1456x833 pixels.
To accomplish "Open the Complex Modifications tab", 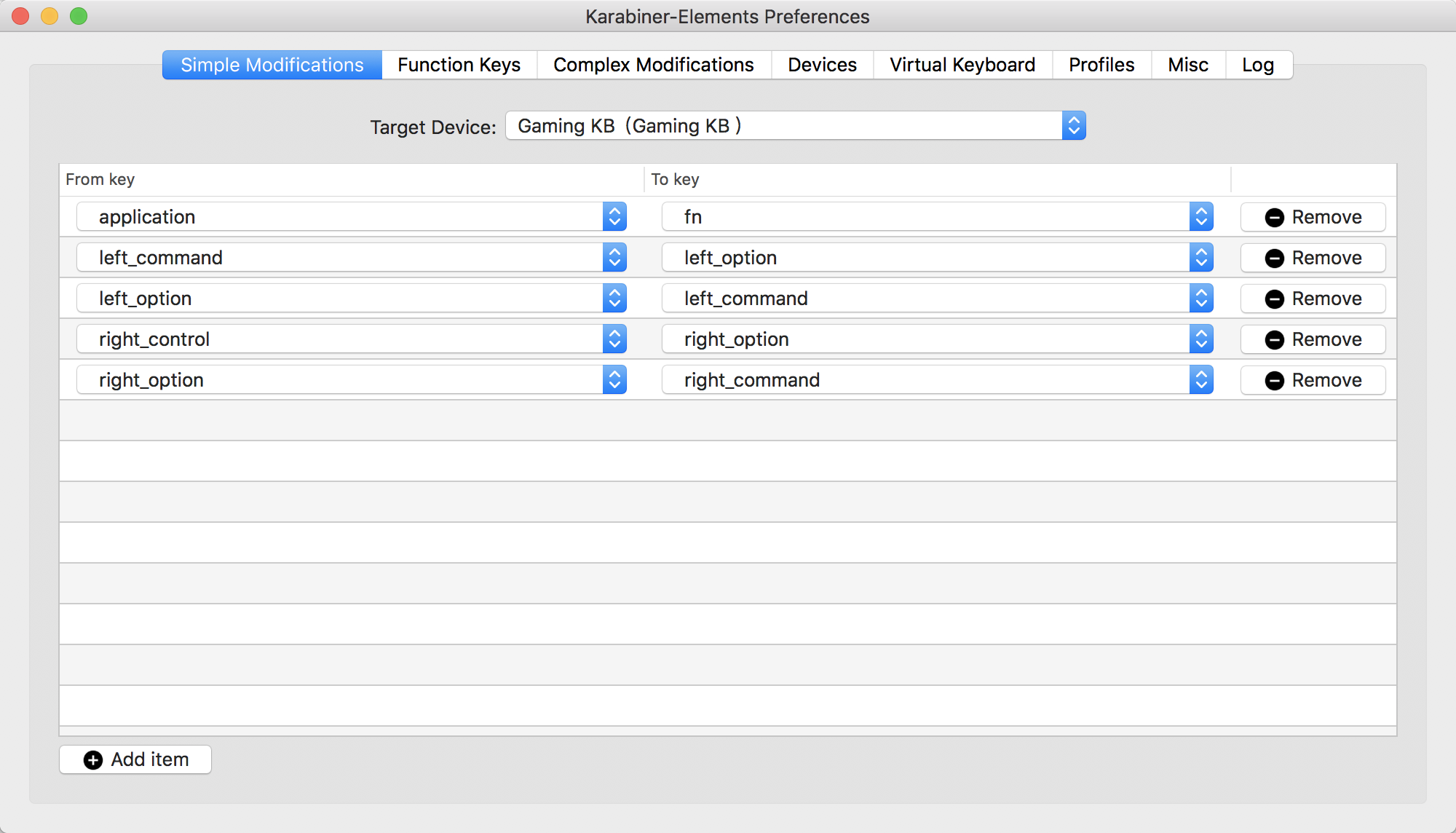I will 654,65.
